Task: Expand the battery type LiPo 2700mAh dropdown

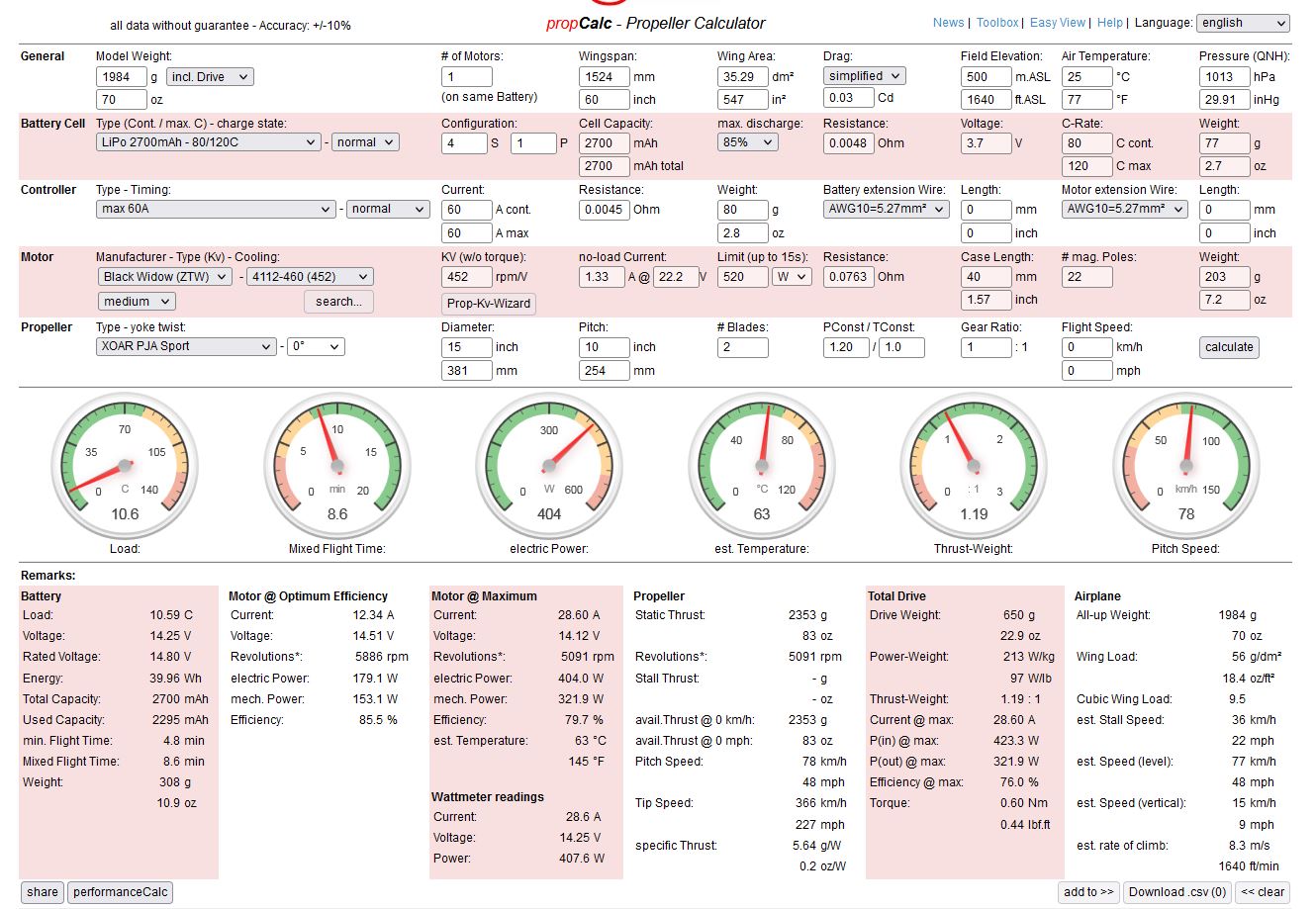Action: [209, 142]
